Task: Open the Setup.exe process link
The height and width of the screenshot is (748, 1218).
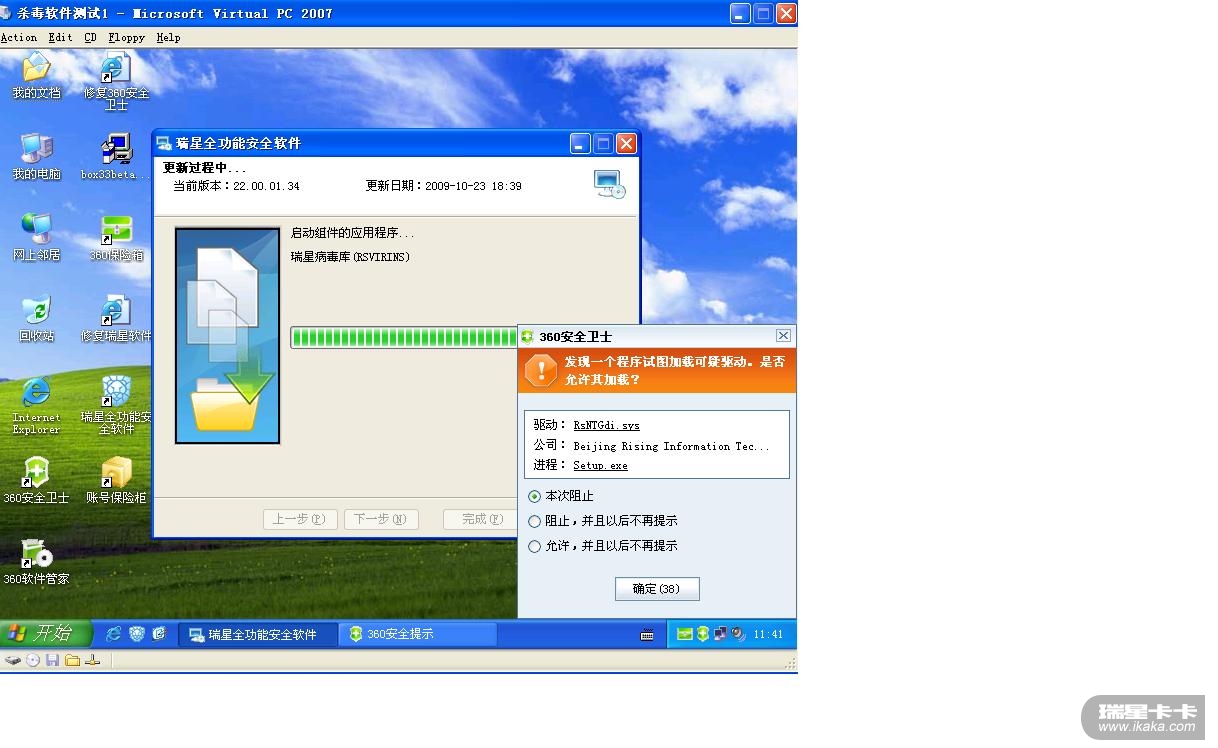Action: (x=600, y=465)
